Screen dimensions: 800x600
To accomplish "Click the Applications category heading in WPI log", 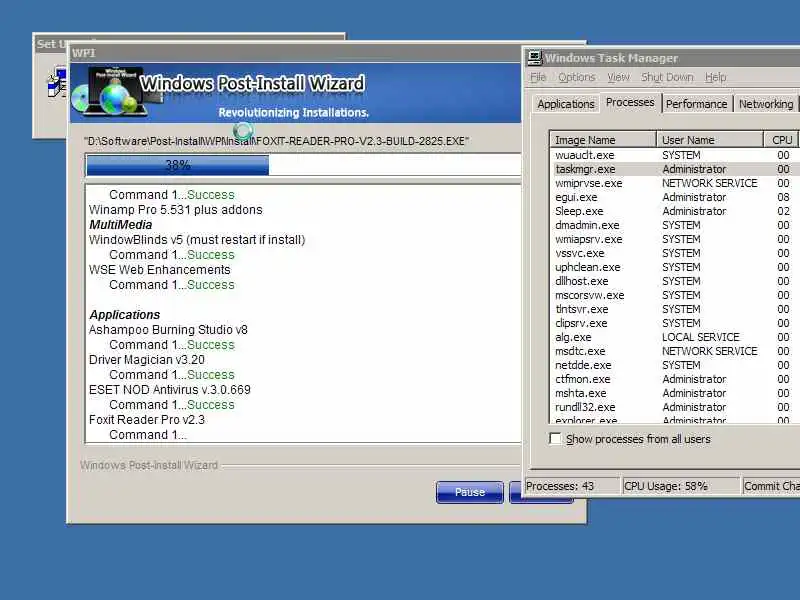I will [125, 315].
